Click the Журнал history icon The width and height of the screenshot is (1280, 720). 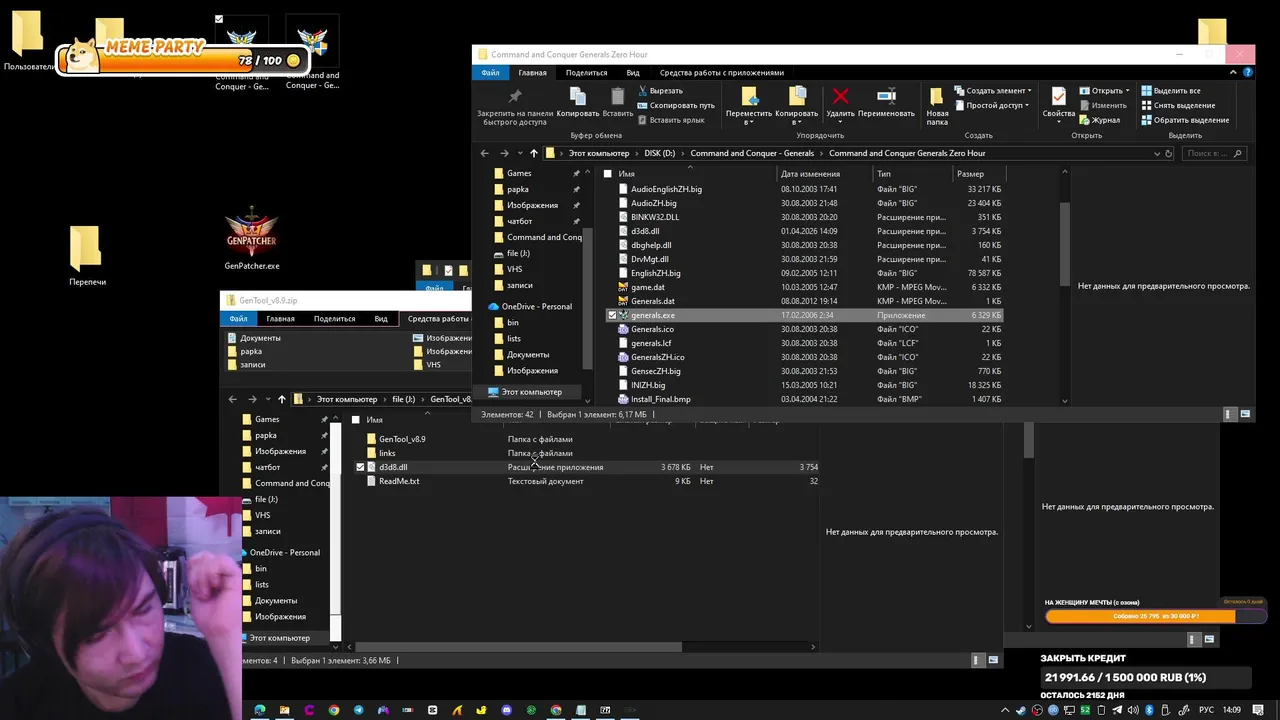tap(1084, 120)
